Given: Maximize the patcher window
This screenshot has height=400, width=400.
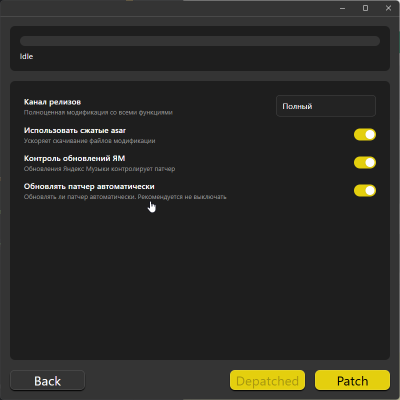Looking at the screenshot, I should (365, 8).
